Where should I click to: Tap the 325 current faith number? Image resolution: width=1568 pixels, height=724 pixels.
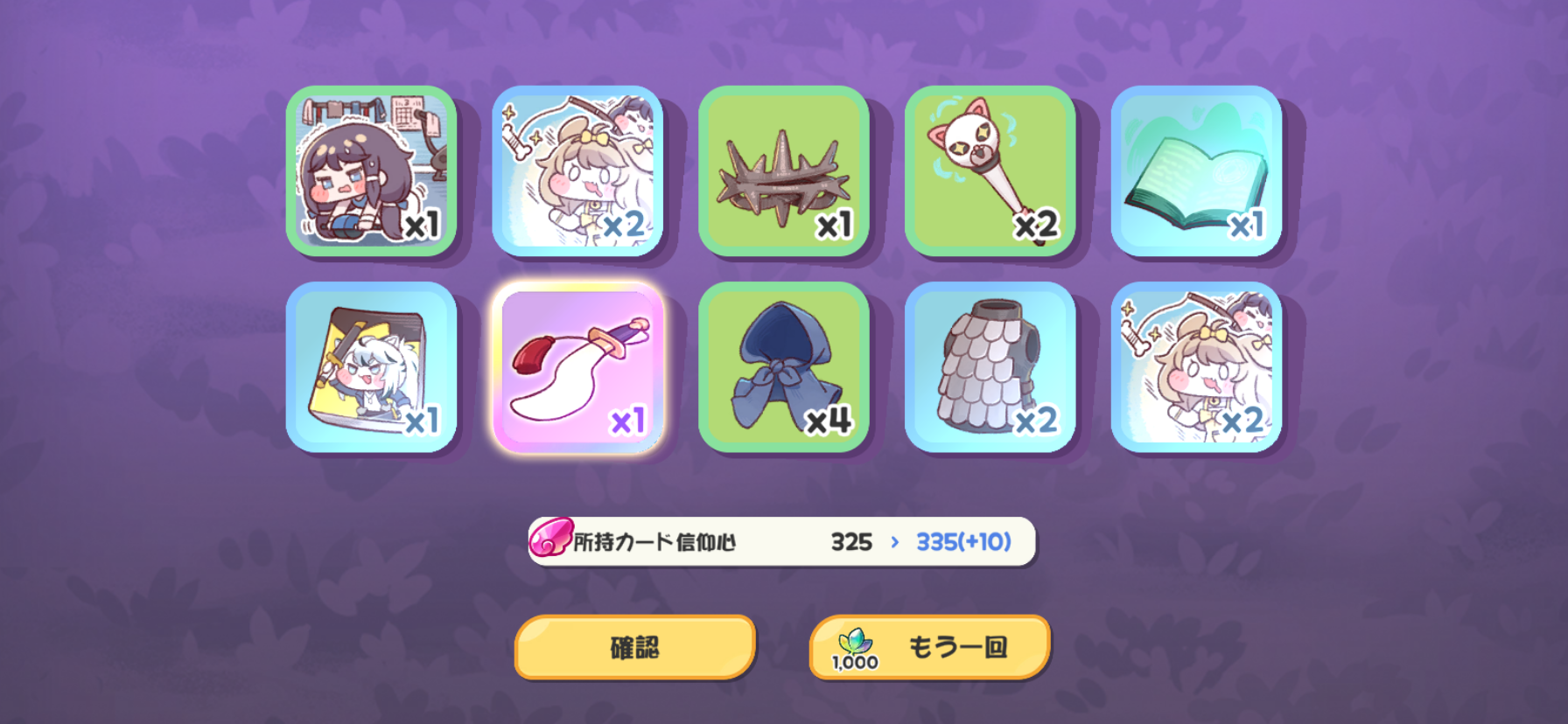tap(851, 542)
